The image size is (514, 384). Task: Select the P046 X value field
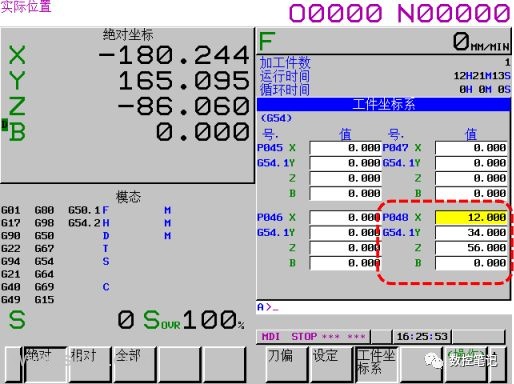click(345, 217)
